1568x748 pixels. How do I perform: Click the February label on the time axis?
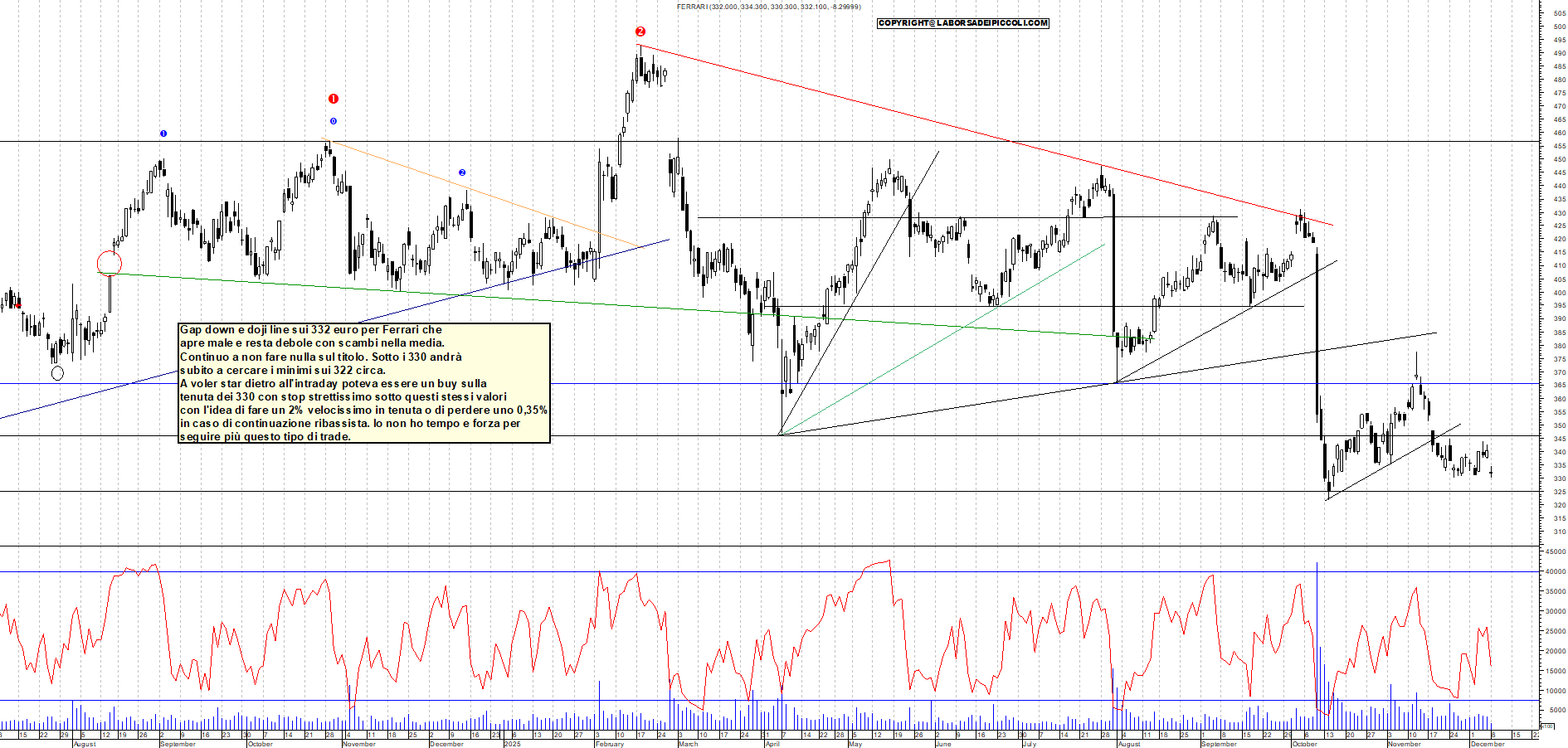point(610,744)
